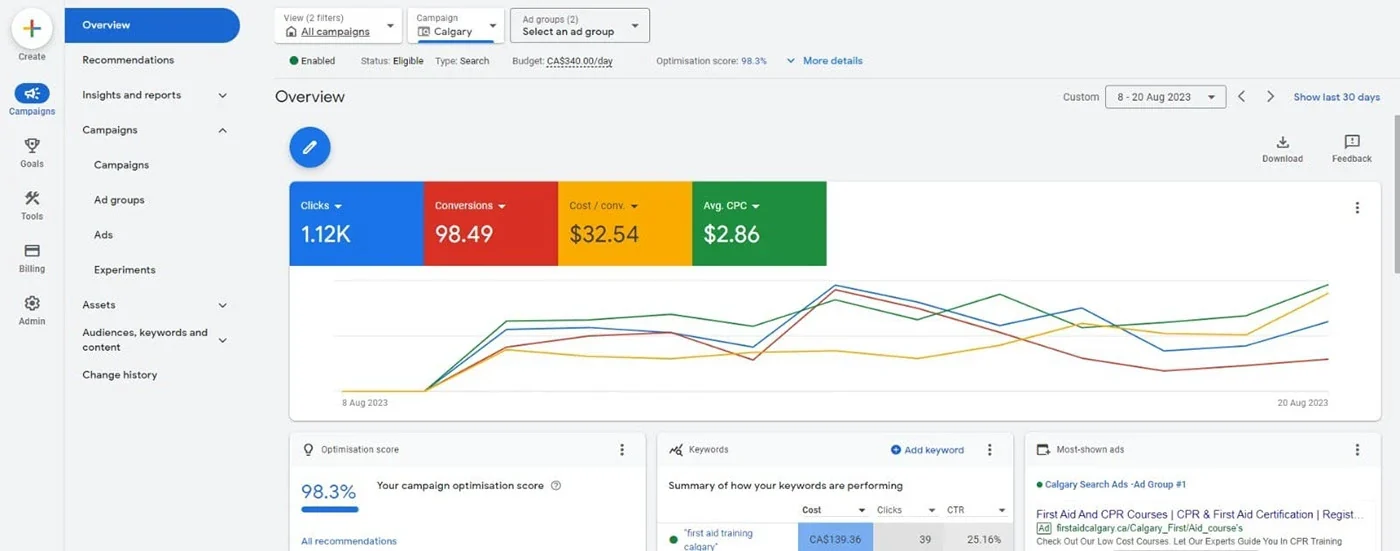
Task: Click the Create plus button
Action: [x=32, y=28]
